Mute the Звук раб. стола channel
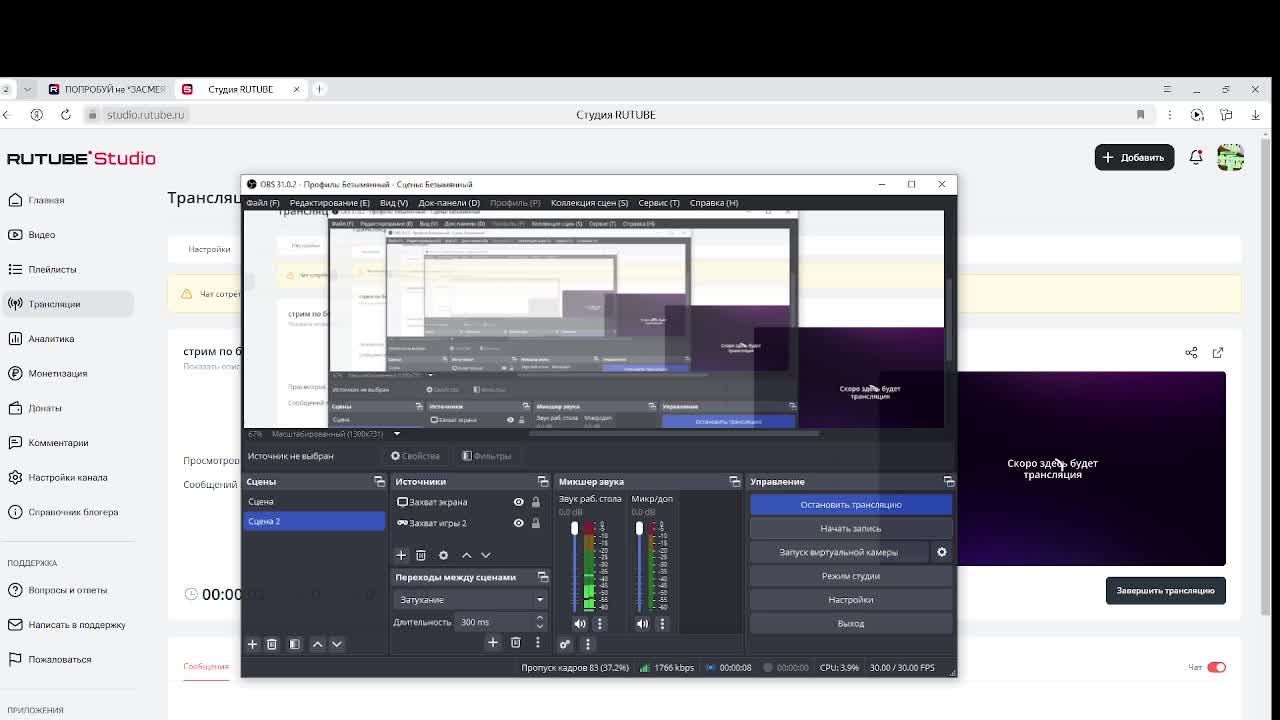Screen dimensions: 1280x720 click(580, 624)
